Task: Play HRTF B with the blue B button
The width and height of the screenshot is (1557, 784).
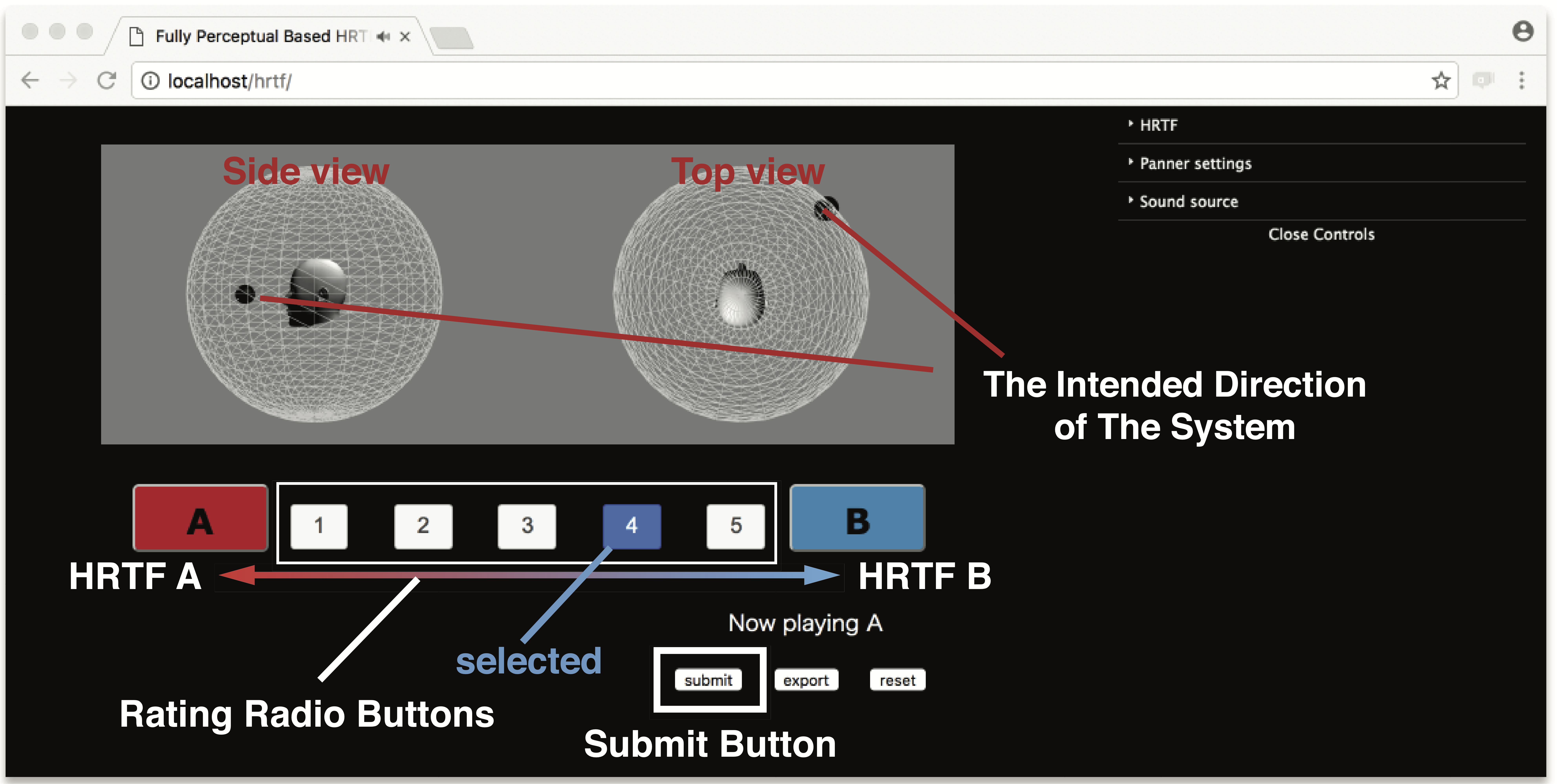Action: click(857, 518)
